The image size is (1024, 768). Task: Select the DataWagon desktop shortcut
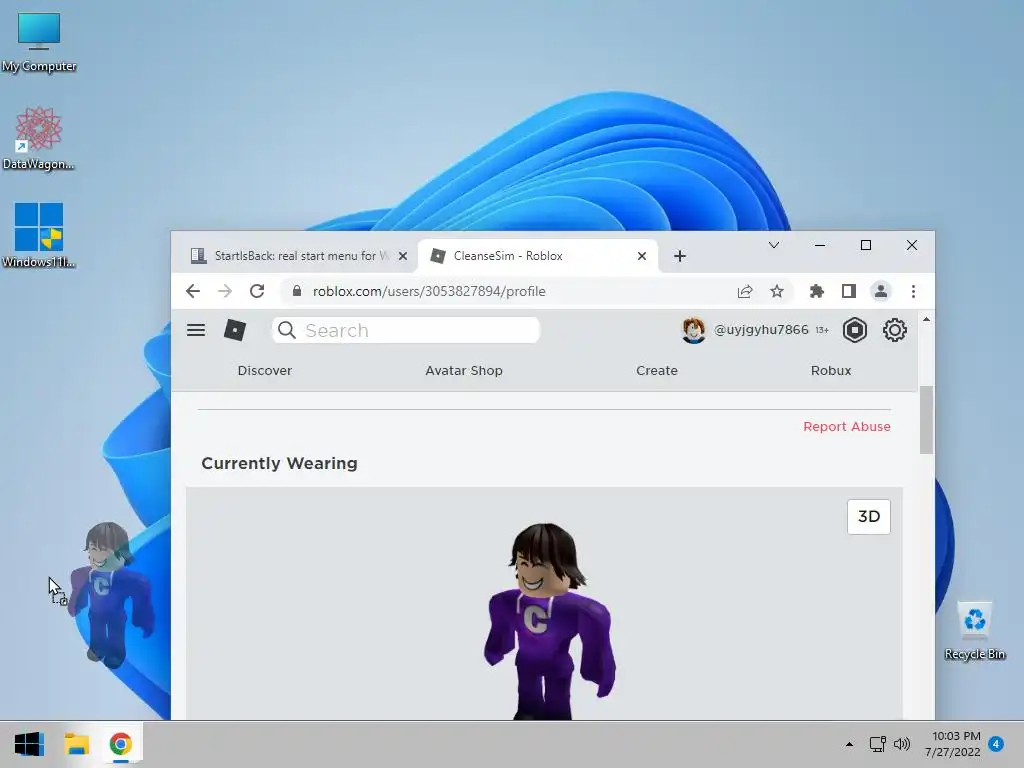click(x=39, y=138)
